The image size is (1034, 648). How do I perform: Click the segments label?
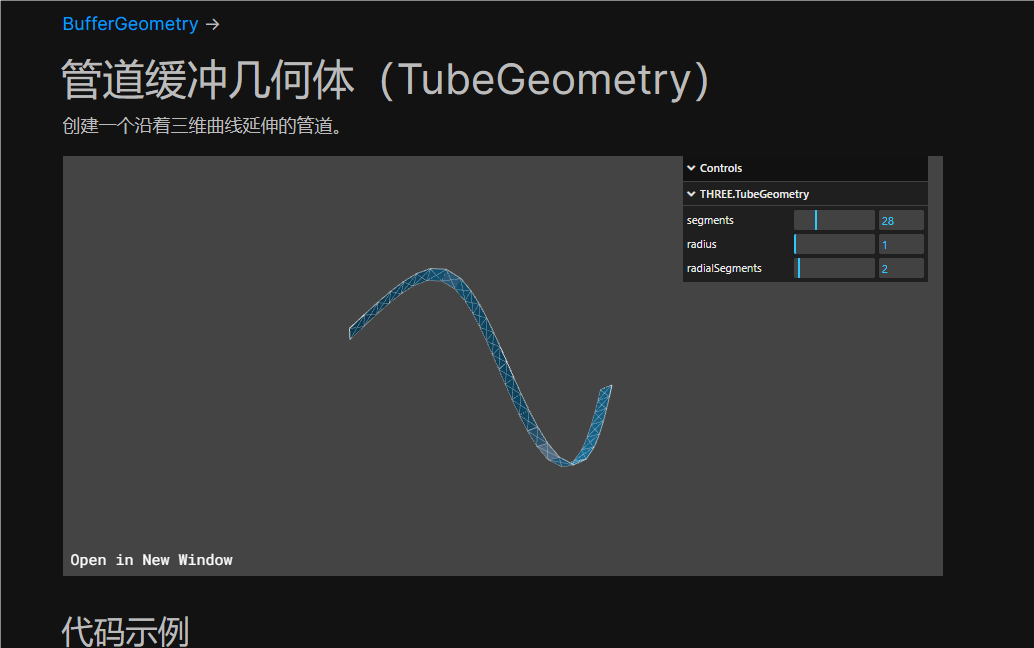pyautogui.click(x=710, y=220)
